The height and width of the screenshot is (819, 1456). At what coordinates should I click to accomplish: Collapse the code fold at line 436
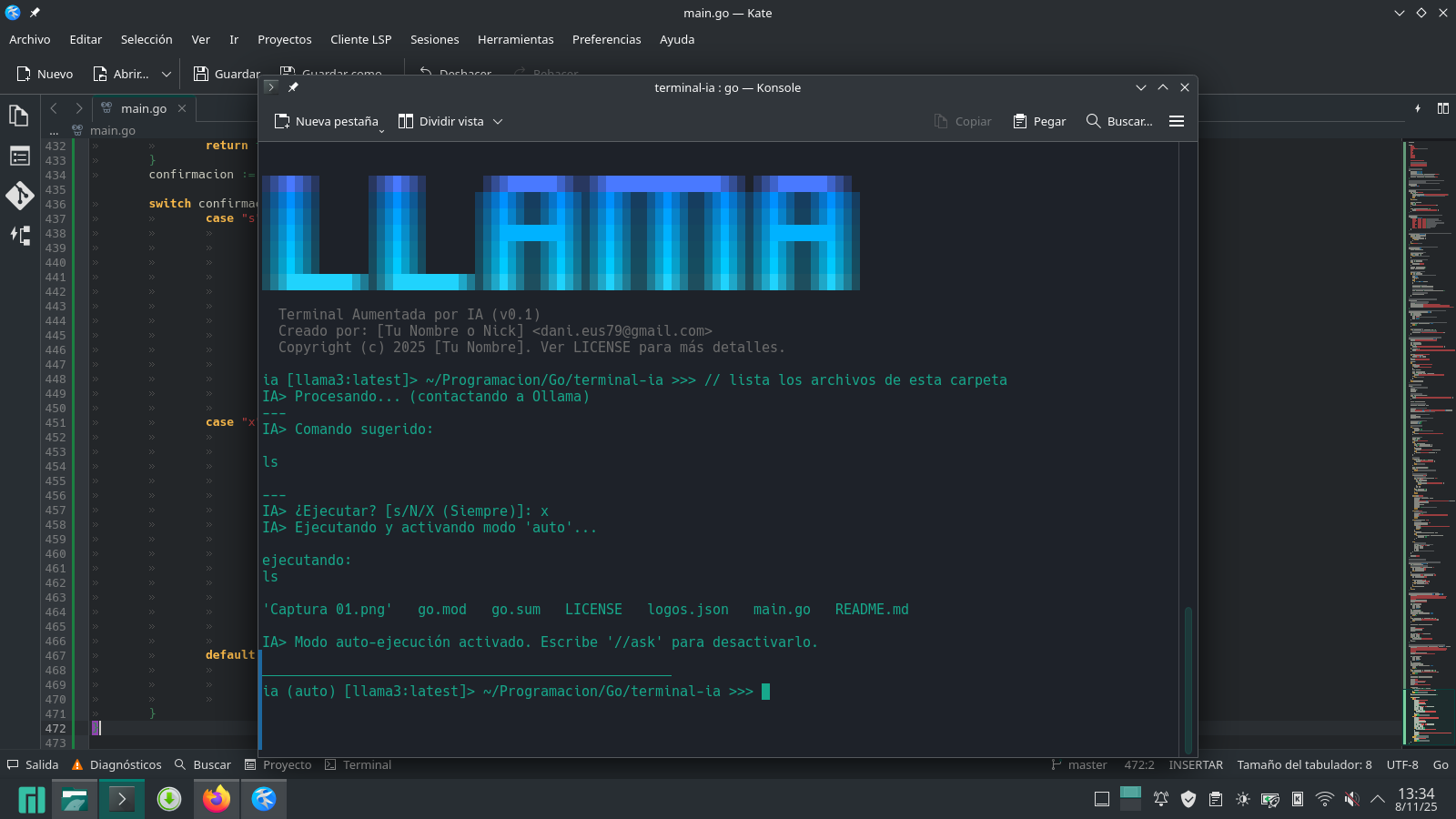pyautogui.click(x=80, y=204)
